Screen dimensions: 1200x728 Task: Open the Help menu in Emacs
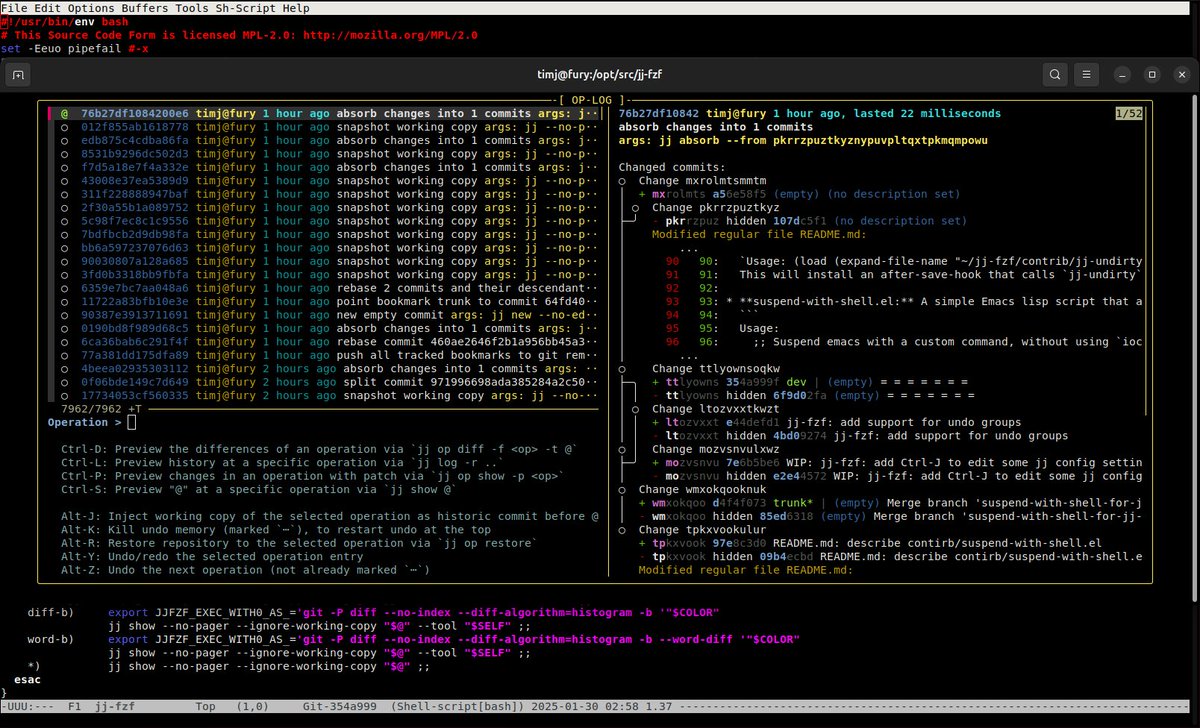[x=295, y=8]
